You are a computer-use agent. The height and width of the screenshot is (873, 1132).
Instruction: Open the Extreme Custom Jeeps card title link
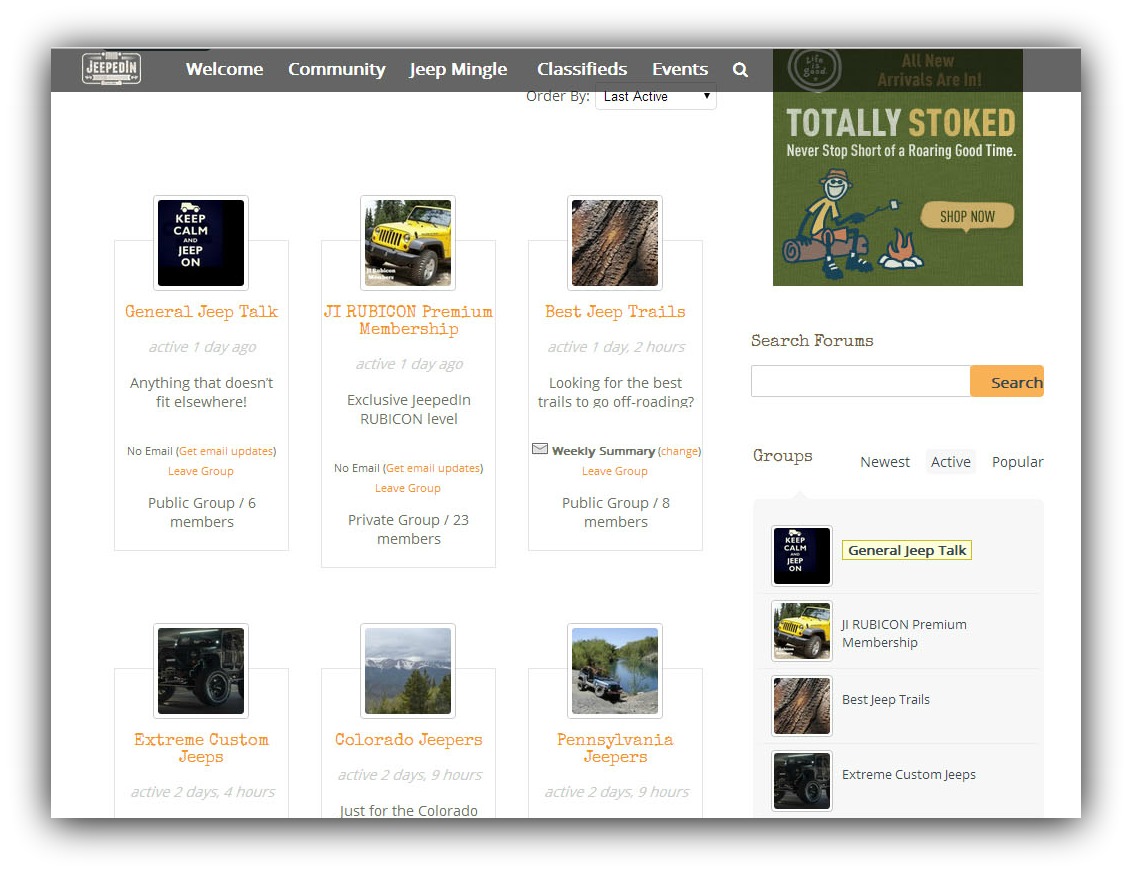201,748
